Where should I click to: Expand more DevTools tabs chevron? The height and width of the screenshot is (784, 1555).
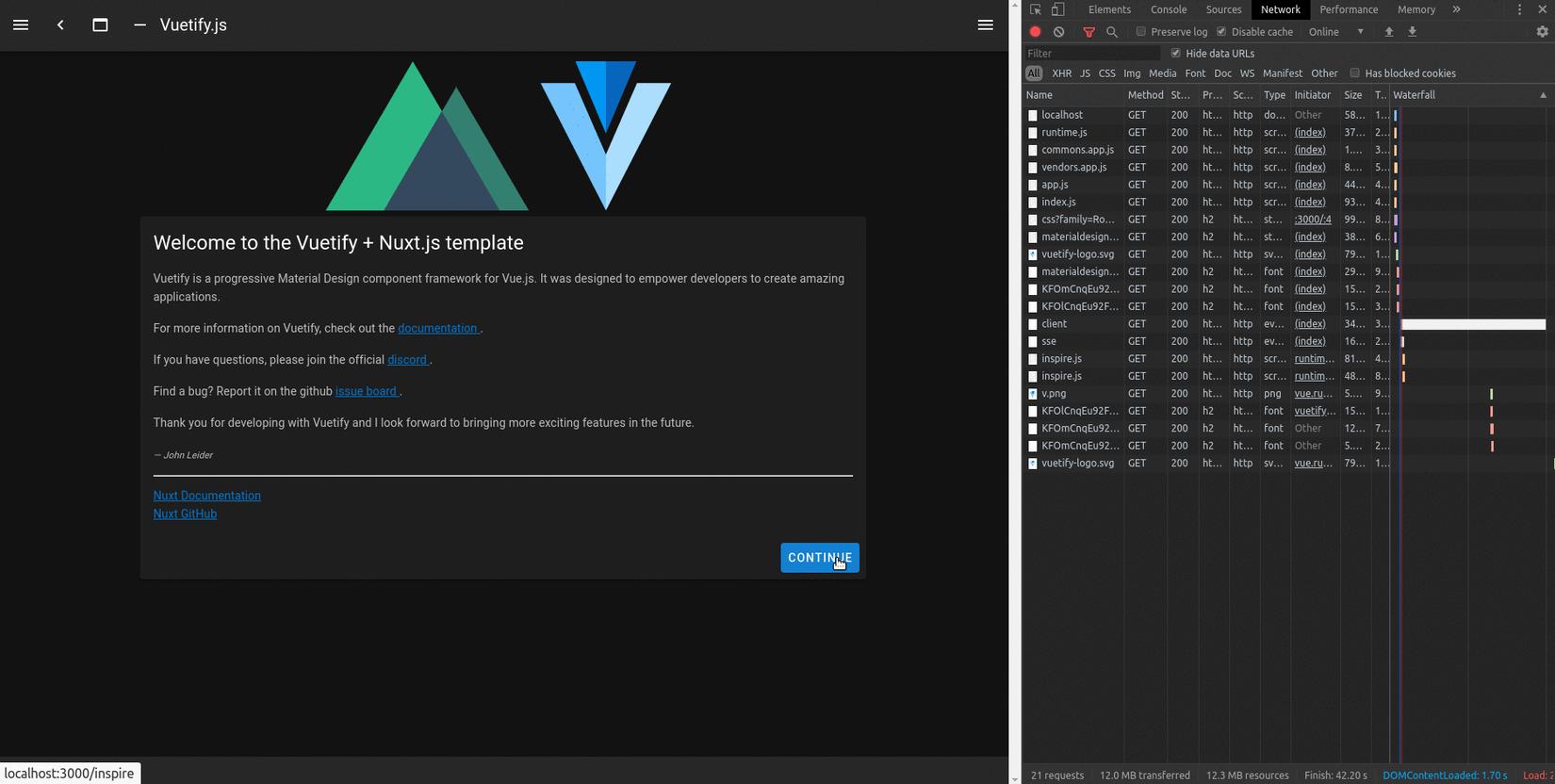pos(1457,9)
